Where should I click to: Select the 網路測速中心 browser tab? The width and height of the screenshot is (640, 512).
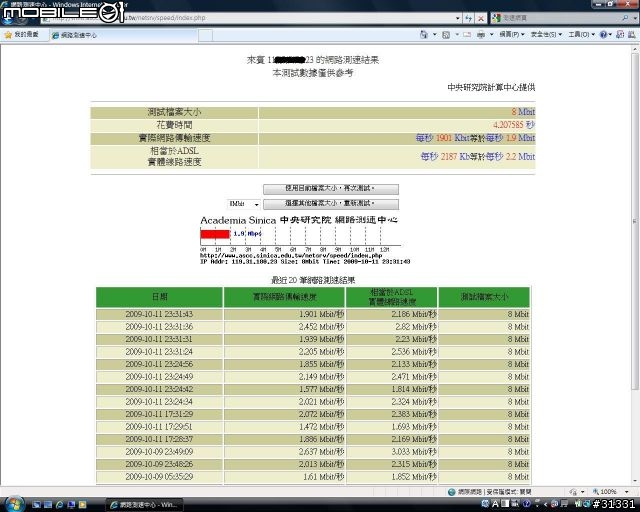(124, 35)
